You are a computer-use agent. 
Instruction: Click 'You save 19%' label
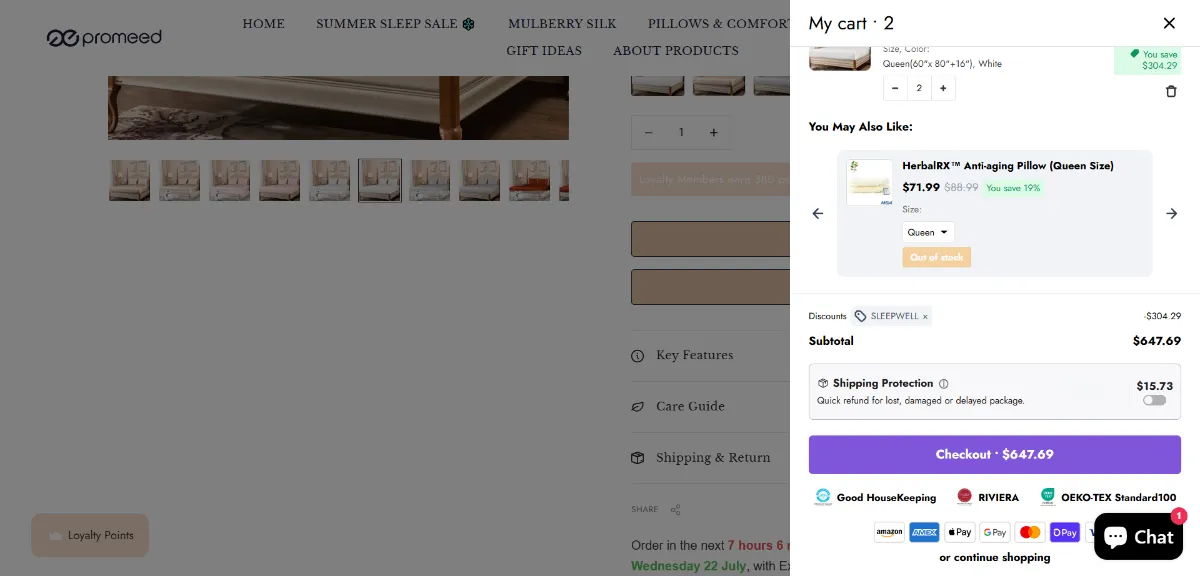point(1013,188)
